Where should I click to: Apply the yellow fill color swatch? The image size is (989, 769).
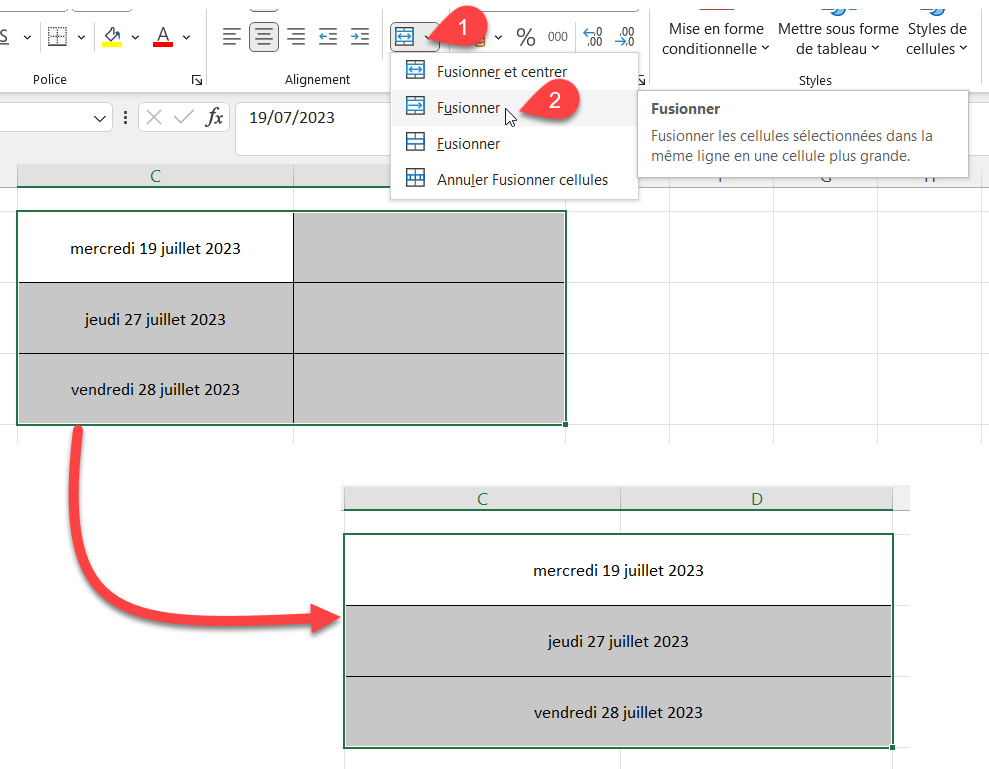112,37
